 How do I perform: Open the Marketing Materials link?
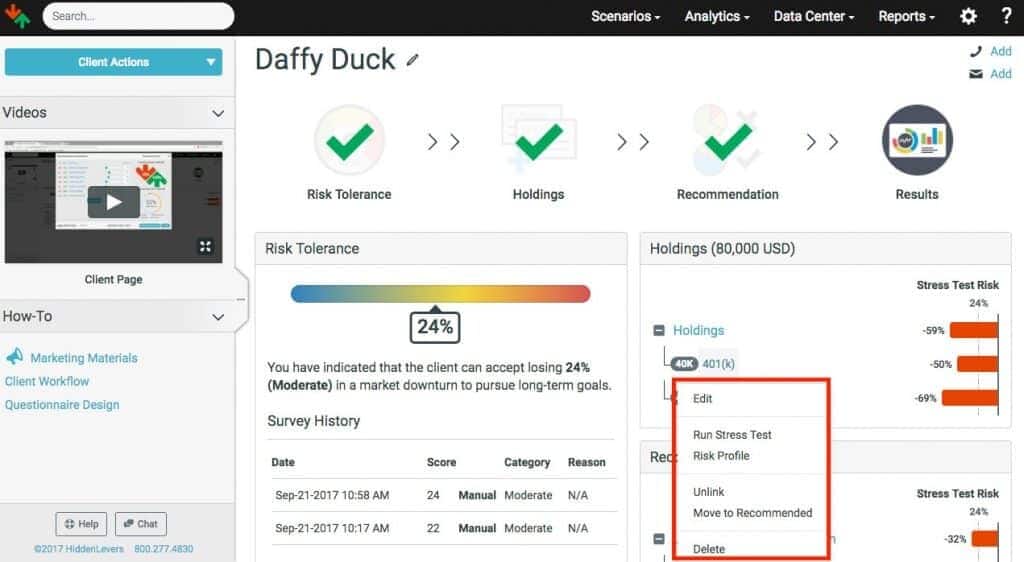84,358
